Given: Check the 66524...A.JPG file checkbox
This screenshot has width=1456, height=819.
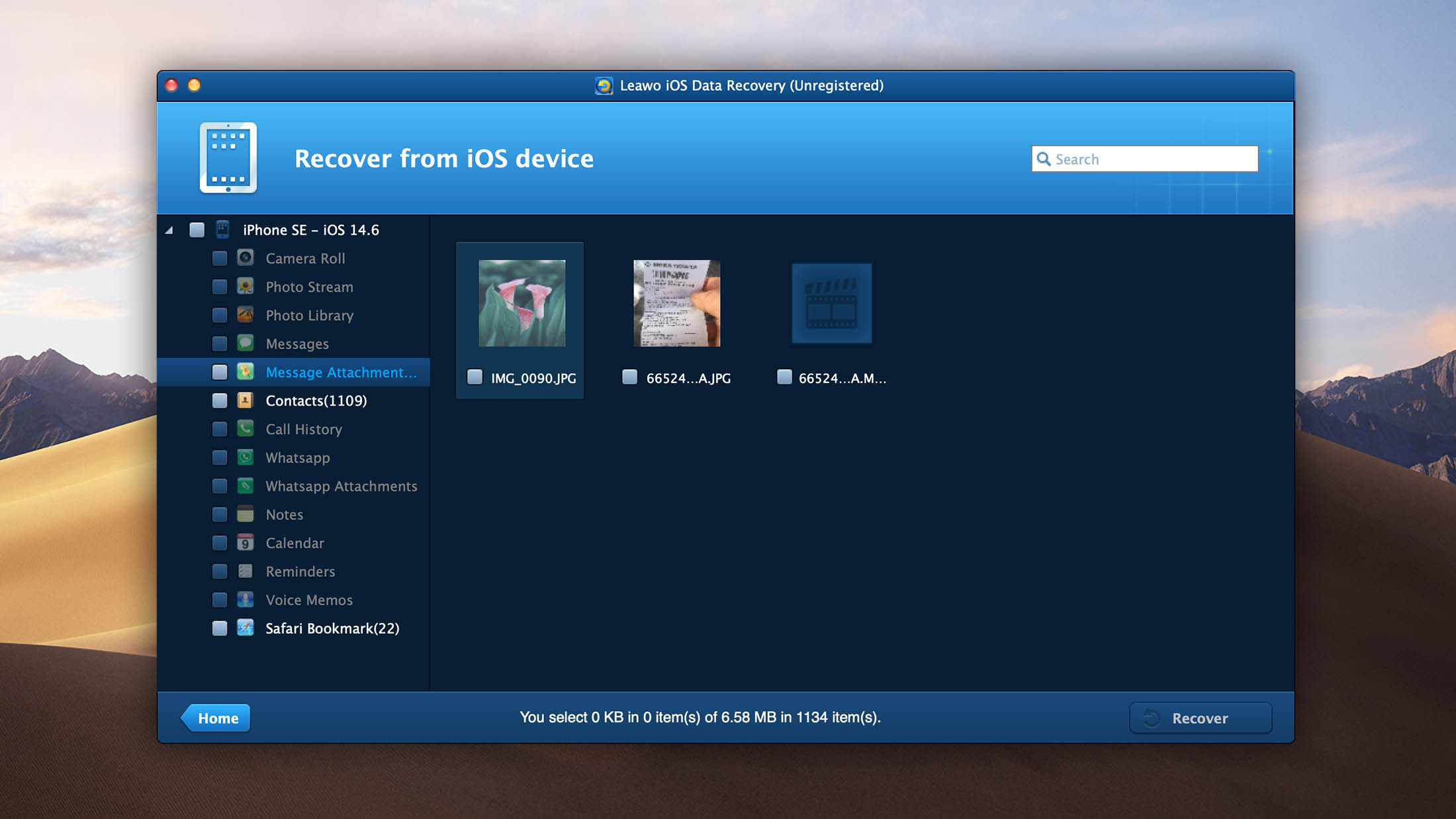Looking at the screenshot, I should (x=630, y=377).
